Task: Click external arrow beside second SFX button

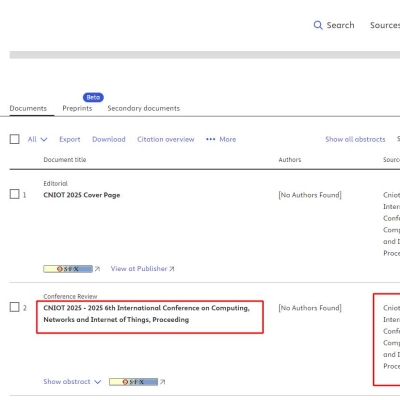Action: (x=162, y=382)
